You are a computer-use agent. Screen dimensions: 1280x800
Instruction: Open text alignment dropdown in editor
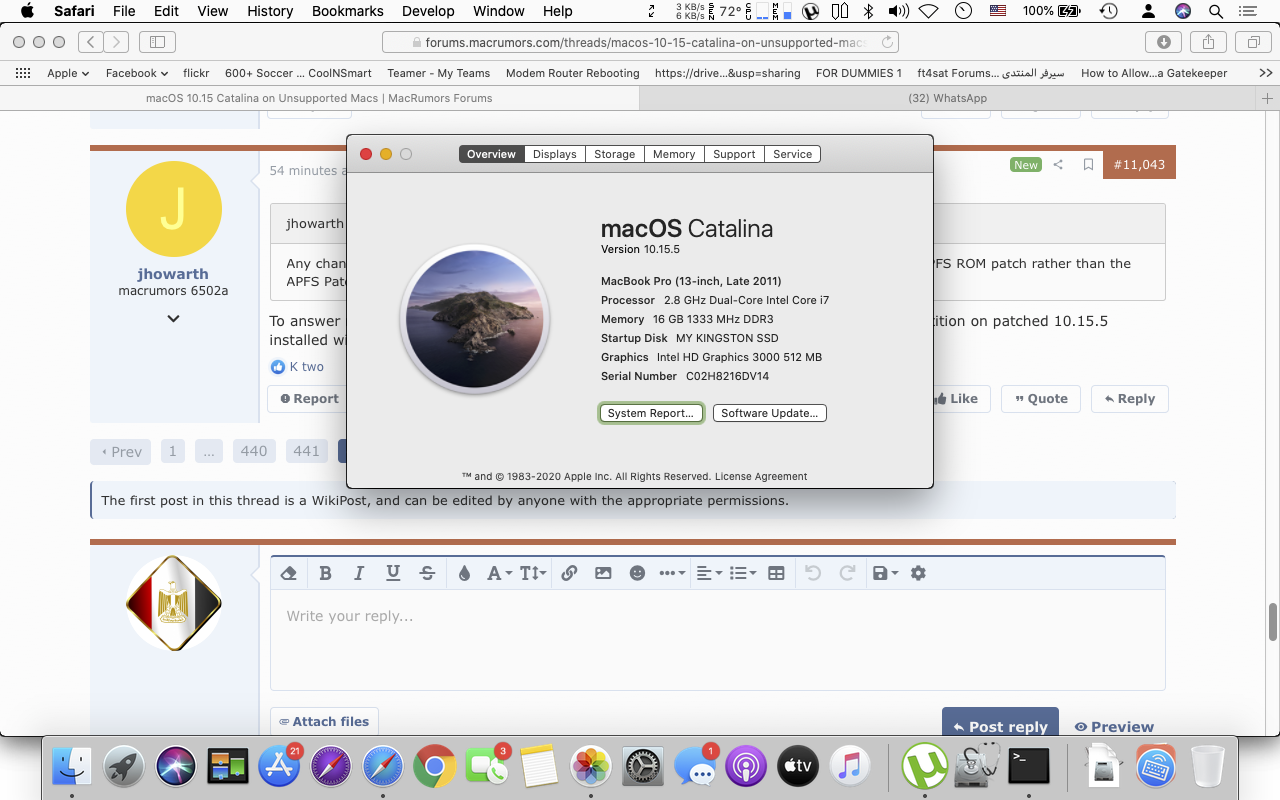(708, 573)
